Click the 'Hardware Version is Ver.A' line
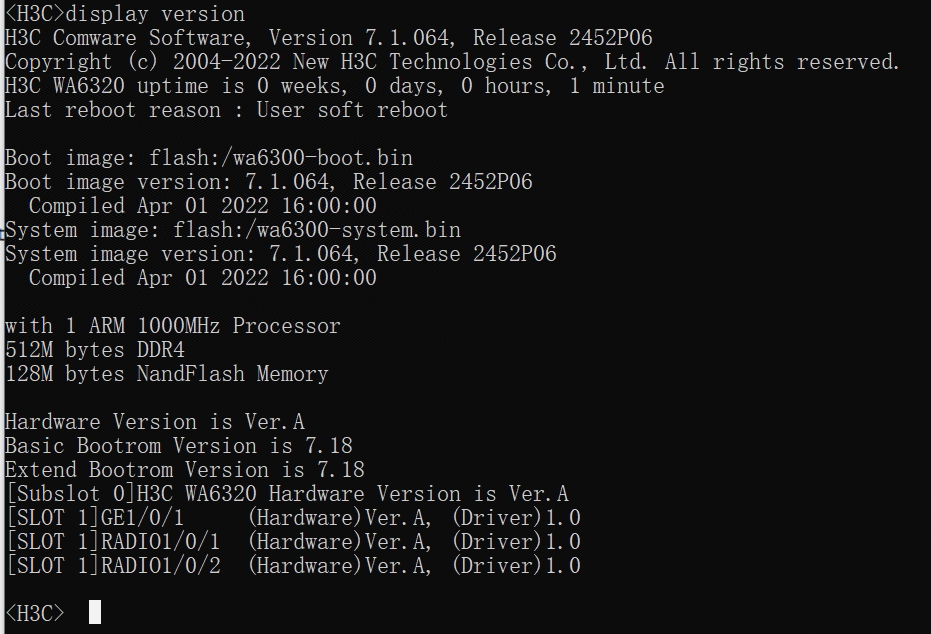931x634 pixels. coord(154,422)
